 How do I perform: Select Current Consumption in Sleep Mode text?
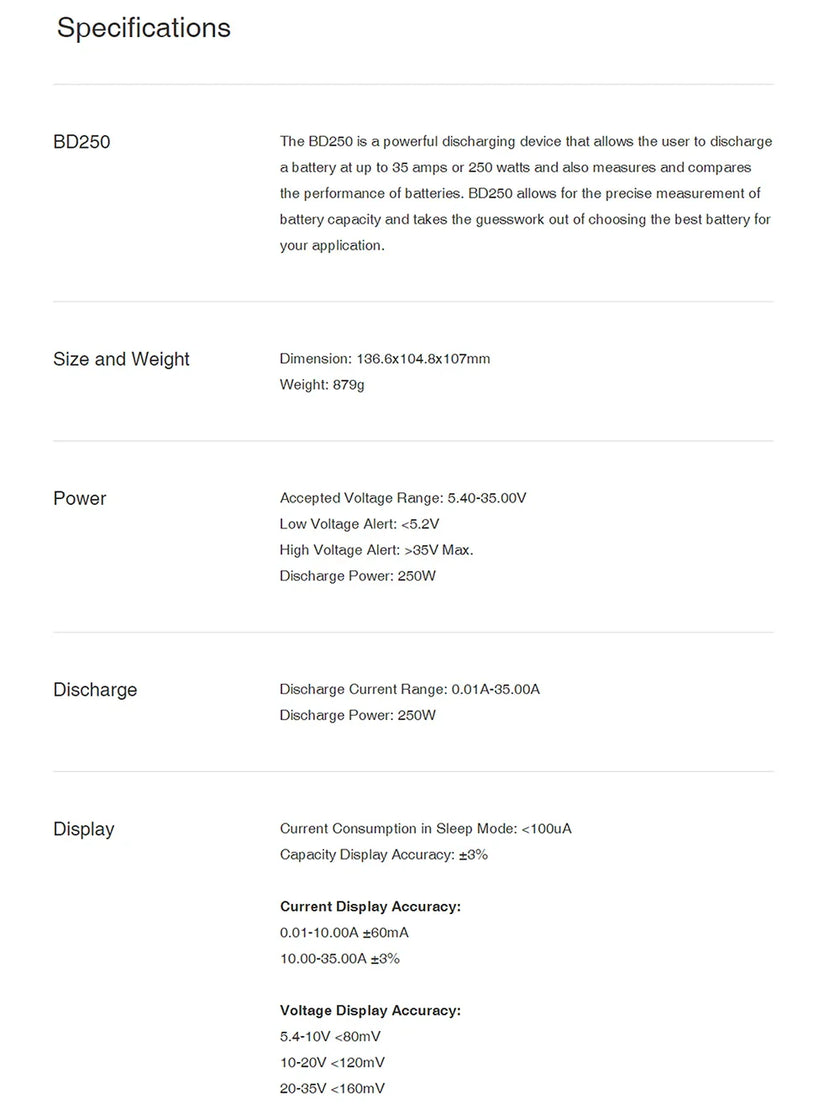pos(426,829)
